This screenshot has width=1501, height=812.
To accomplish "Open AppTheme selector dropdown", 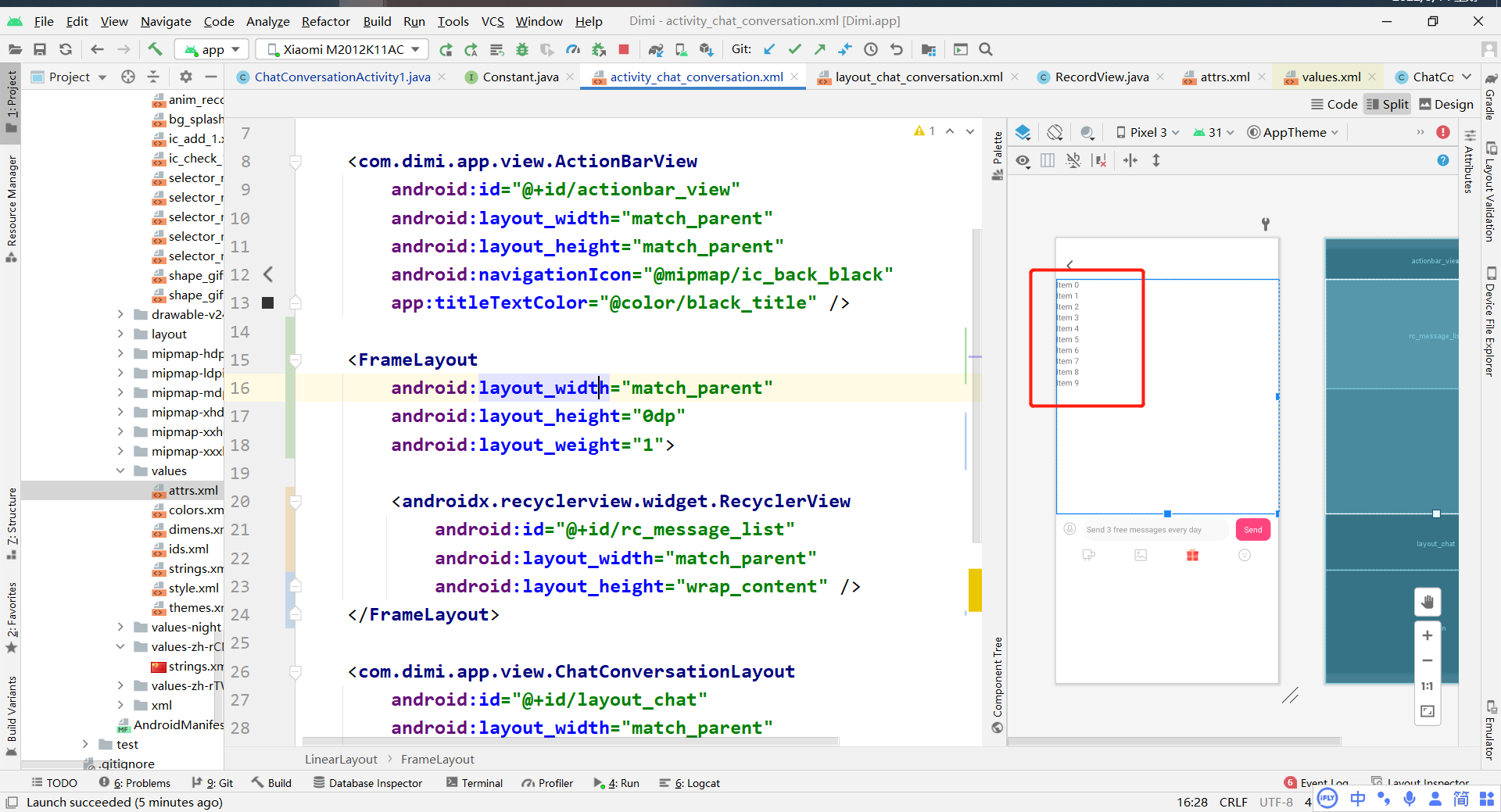I will tap(1293, 132).
